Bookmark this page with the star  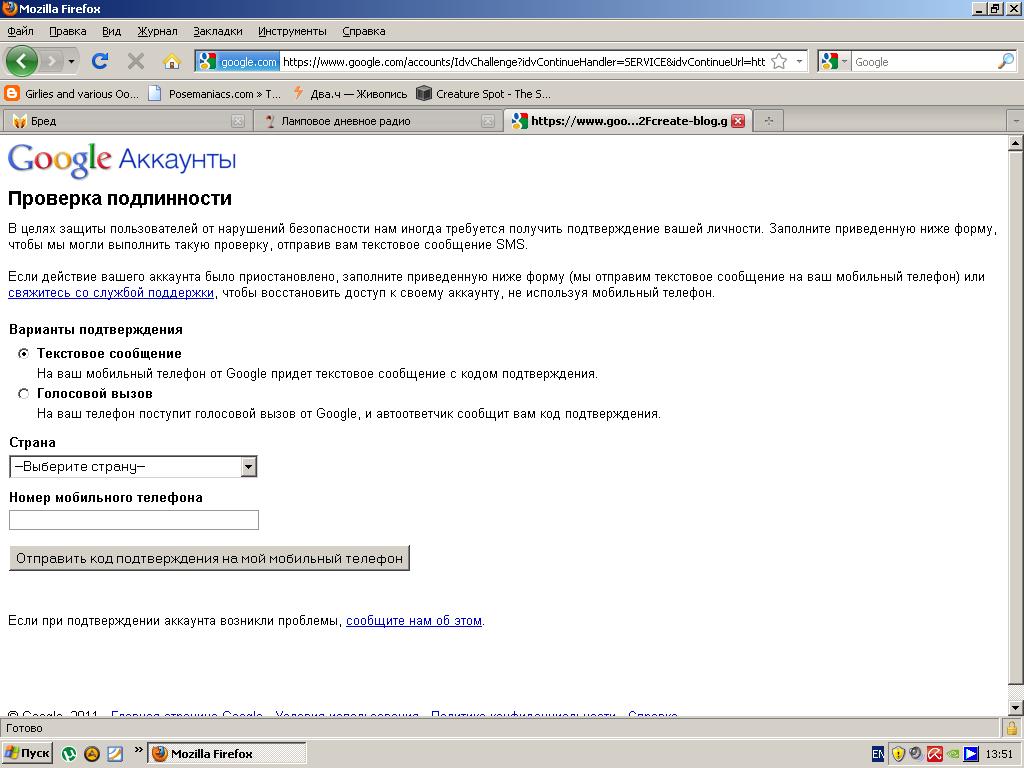(779, 61)
